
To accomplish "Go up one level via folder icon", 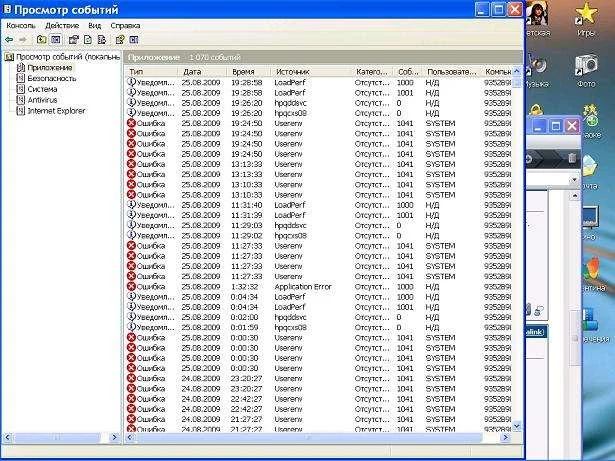I will (41, 40).
